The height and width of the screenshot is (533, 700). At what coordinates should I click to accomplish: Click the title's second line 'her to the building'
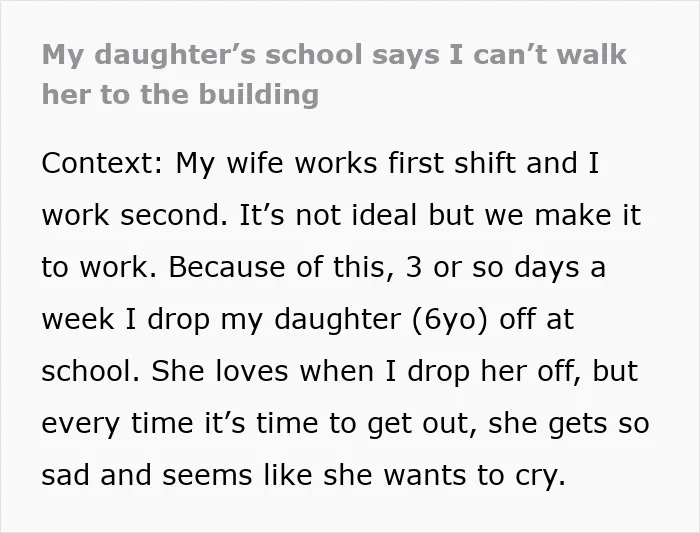[180, 95]
